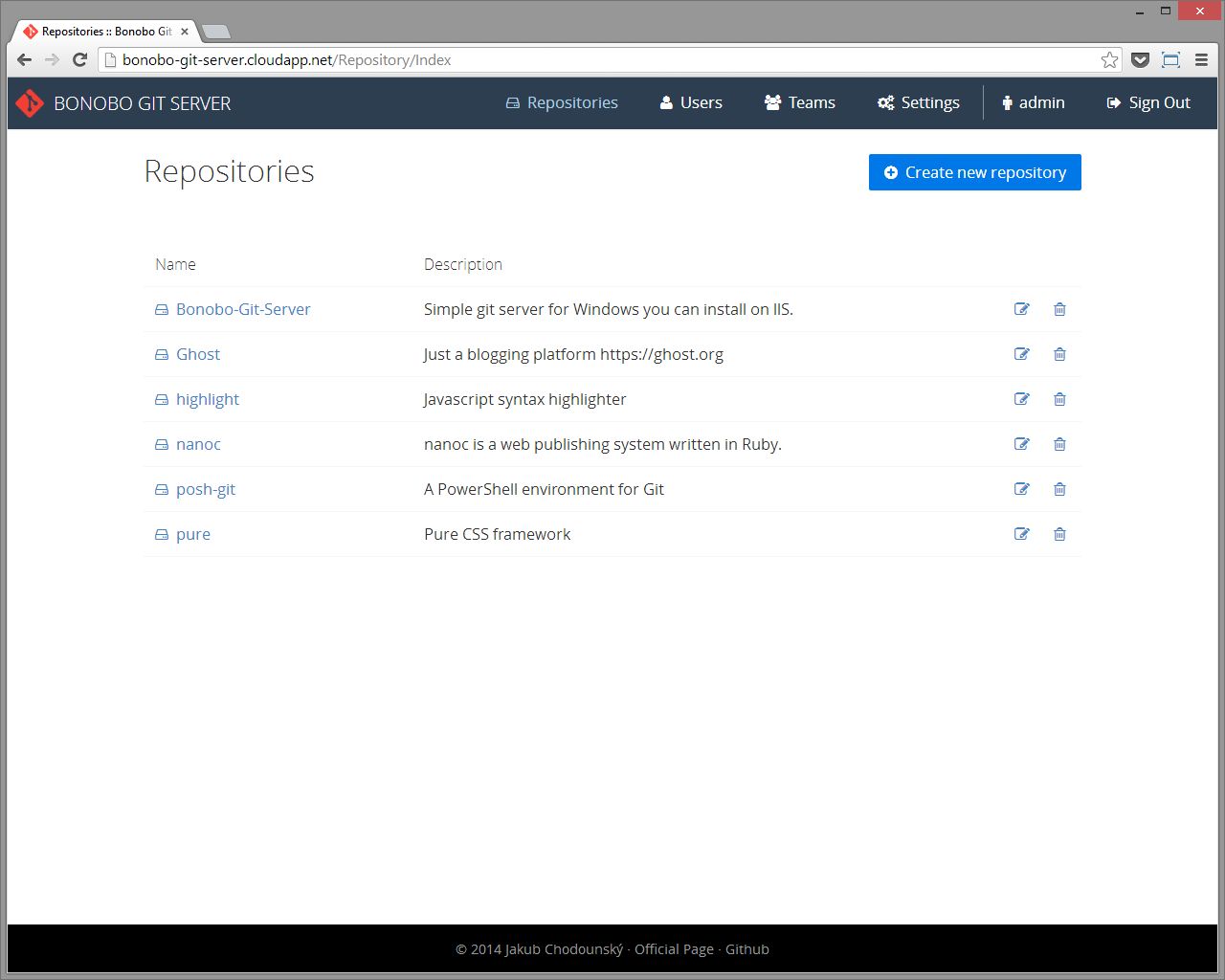Viewport: 1225px width, 980px height.
Task: Click the edit icon for the pure repository
Action: point(1021,534)
